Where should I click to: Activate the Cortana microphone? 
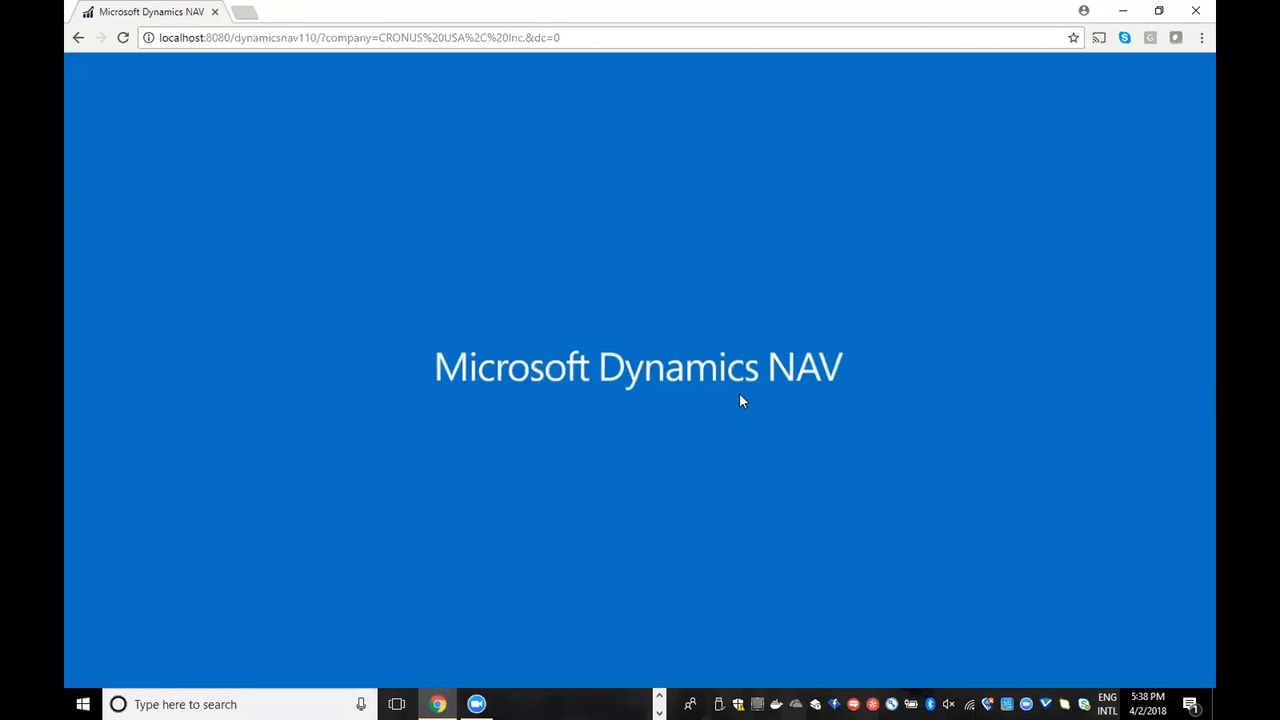pyautogui.click(x=361, y=704)
